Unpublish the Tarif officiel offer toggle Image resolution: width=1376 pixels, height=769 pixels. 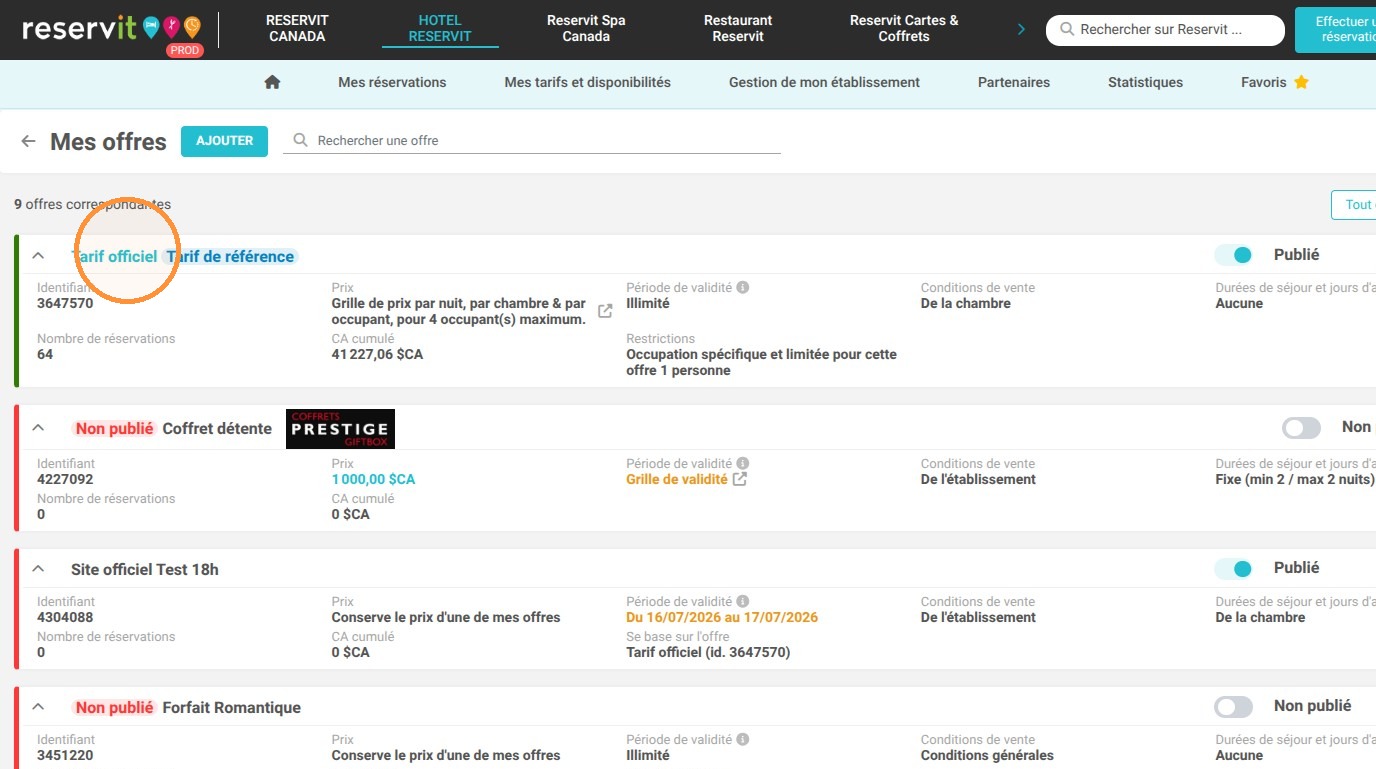coord(1234,255)
